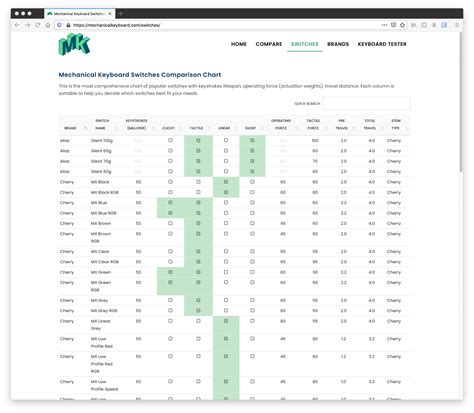Click the 'MX Green RGB' switch name
This screenshot has height=413, width=474.
click(101, 286)
